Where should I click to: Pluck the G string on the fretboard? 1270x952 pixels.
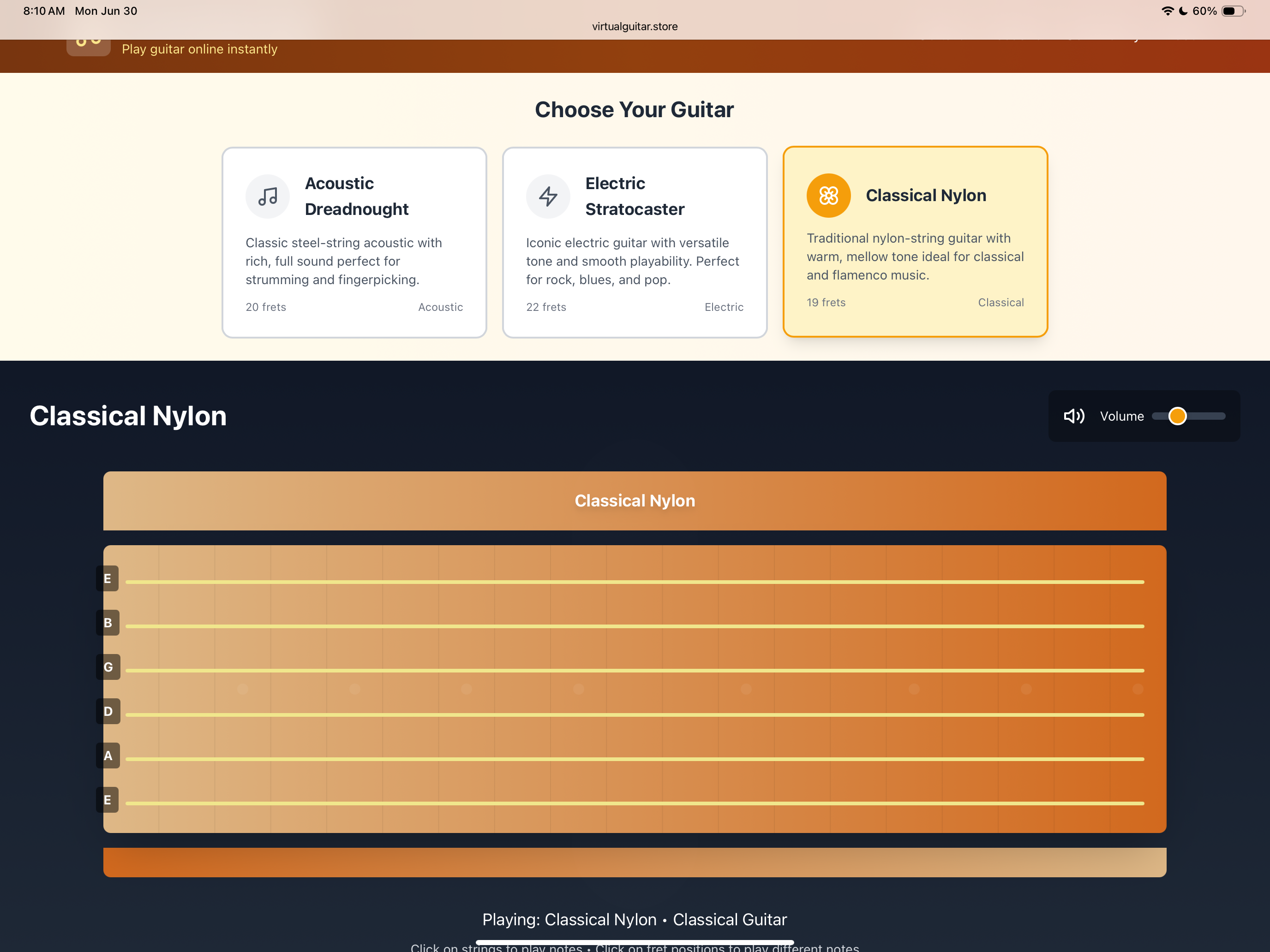(x=635, y=670)
